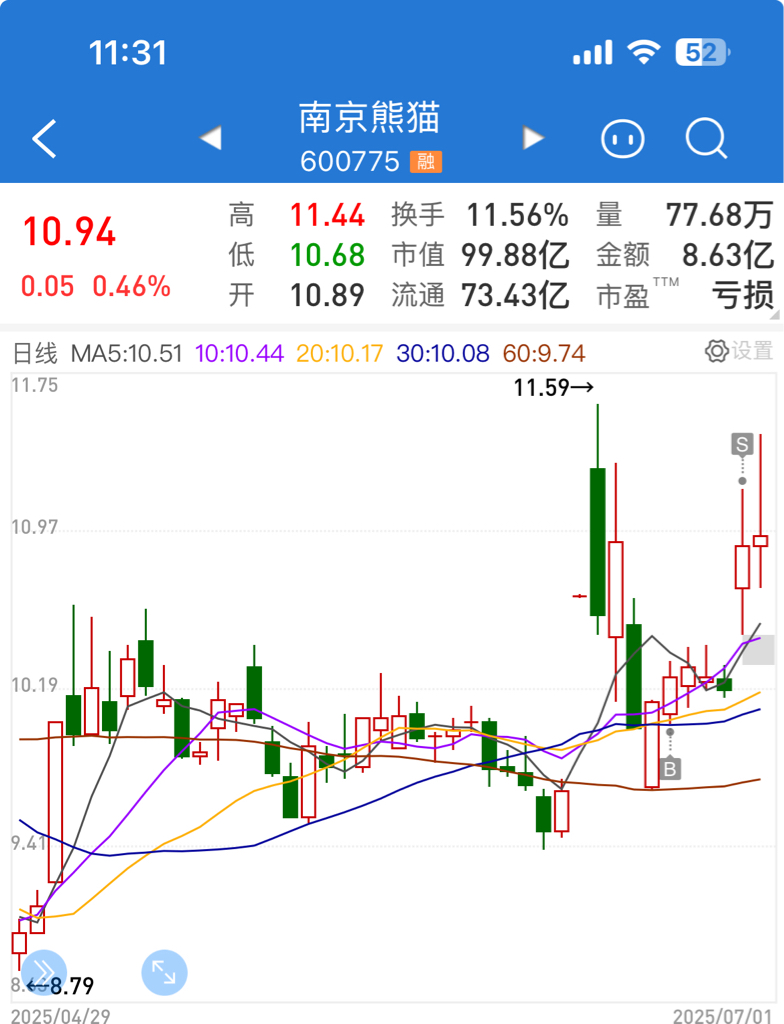Tap MA5:10.51 indicator label
Viewport: 784px width, 1024px height.
click(x=126, y=353)
